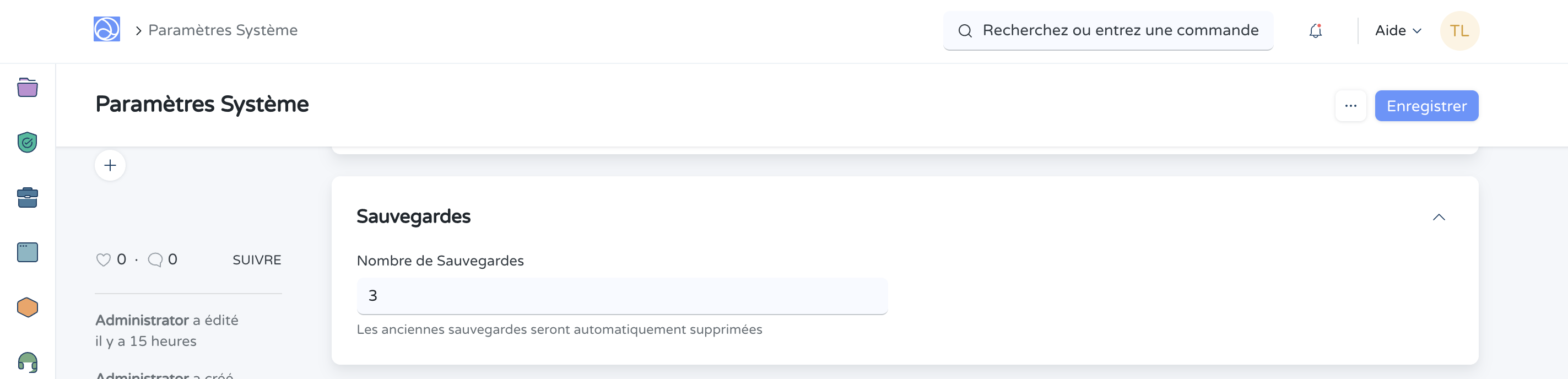
Task: Add a new workspace with the plus button
Action: point(110,165)
